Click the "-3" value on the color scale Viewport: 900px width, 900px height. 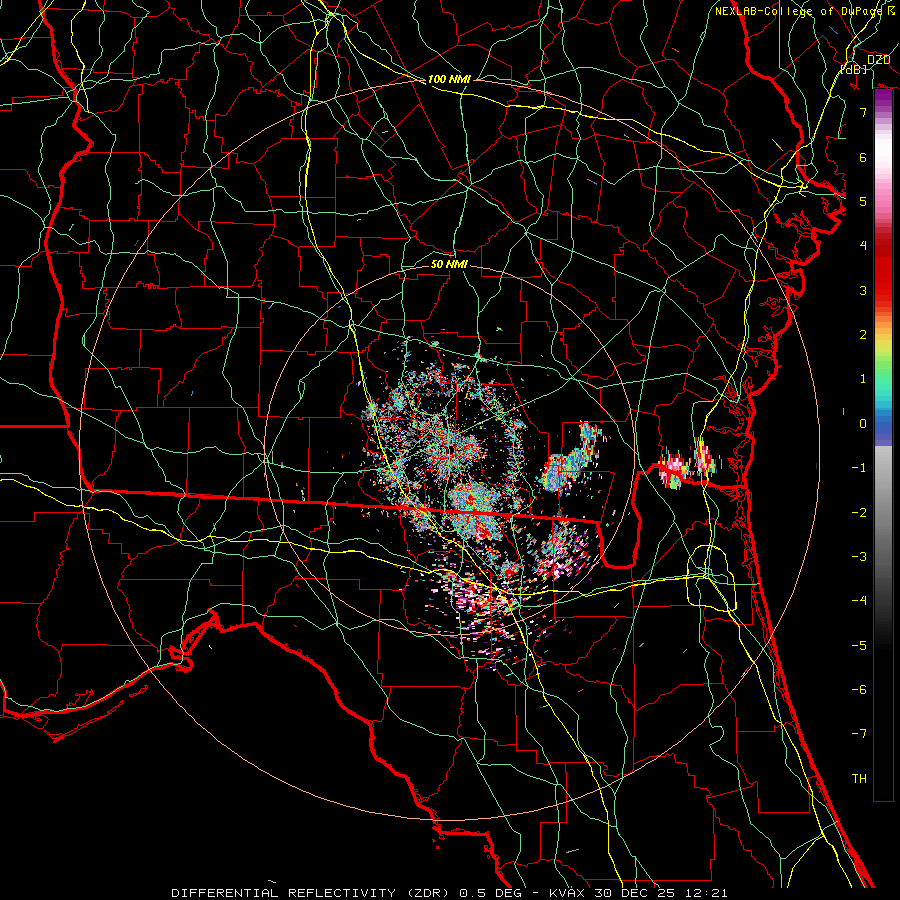[x=859, y=557]
